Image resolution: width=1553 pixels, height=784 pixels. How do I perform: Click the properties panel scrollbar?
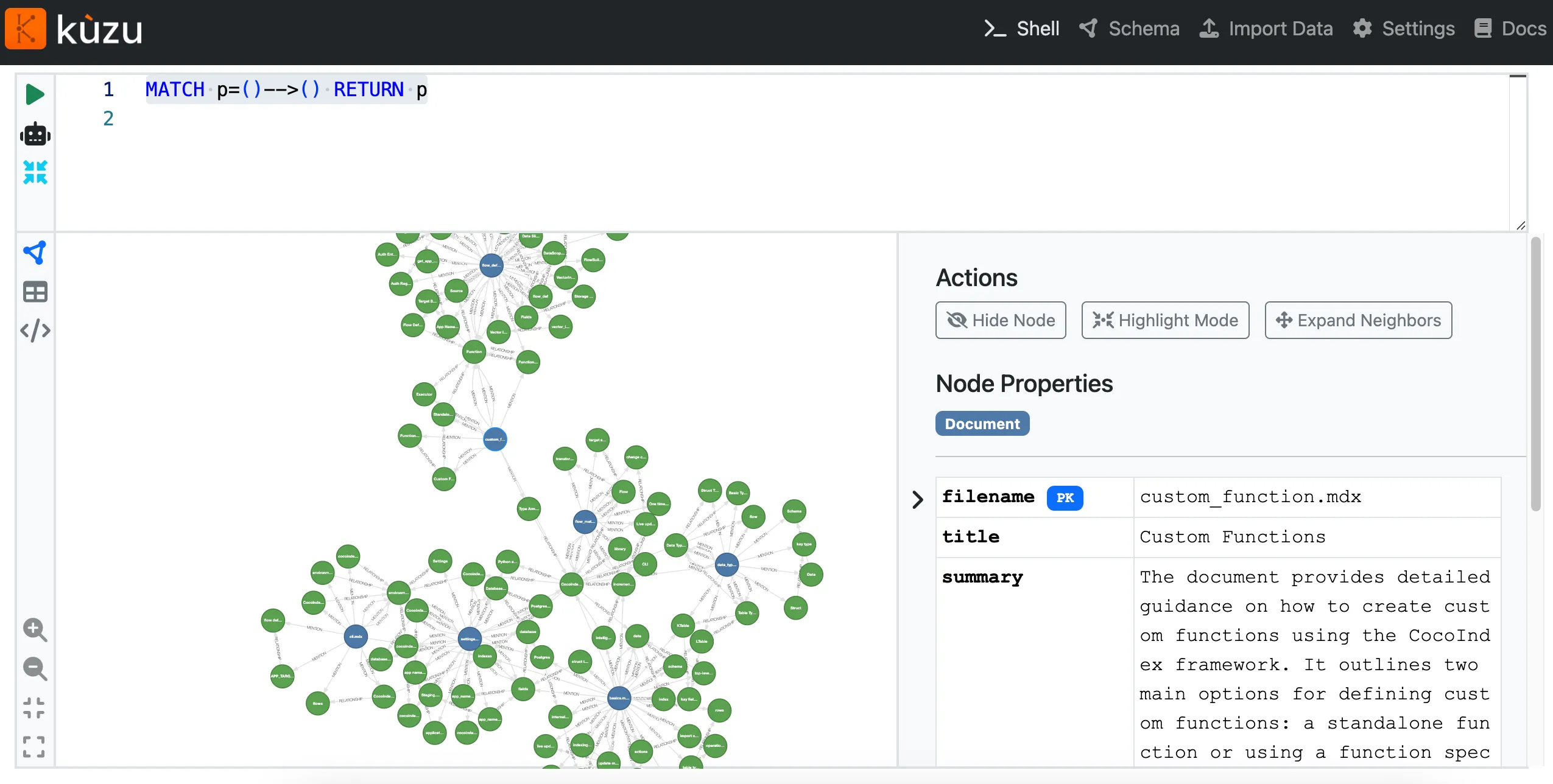[1535, 374]
